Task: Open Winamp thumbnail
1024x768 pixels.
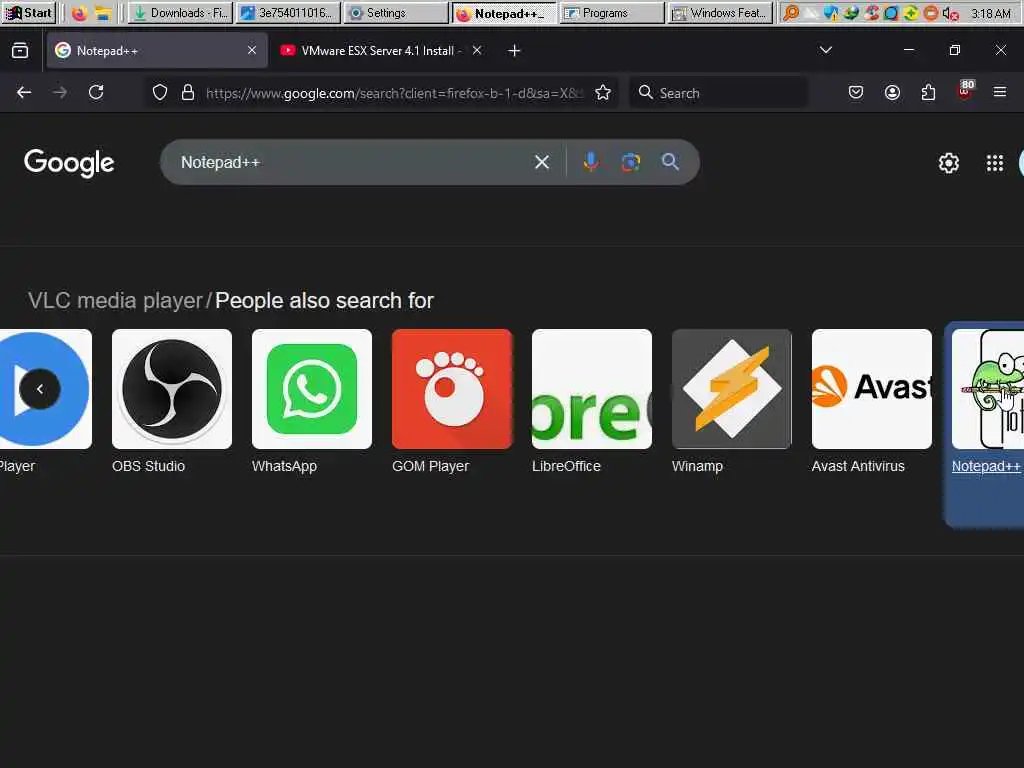Action: (x=731, y=389)
